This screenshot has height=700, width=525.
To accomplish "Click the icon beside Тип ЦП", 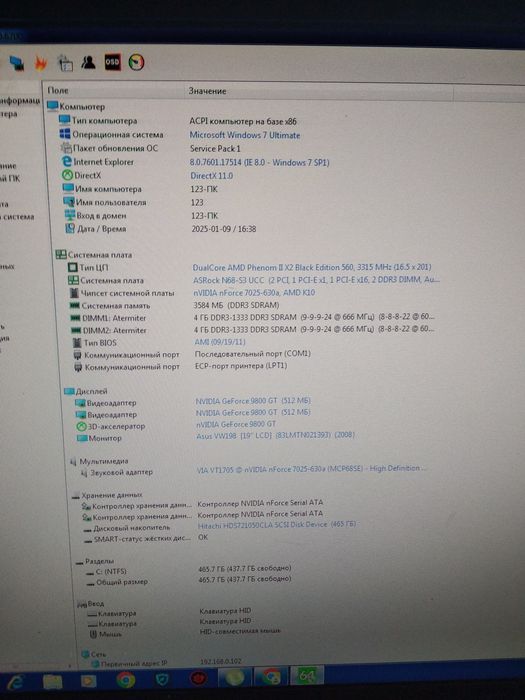I will pyautogui.click(x=73, y=267).
